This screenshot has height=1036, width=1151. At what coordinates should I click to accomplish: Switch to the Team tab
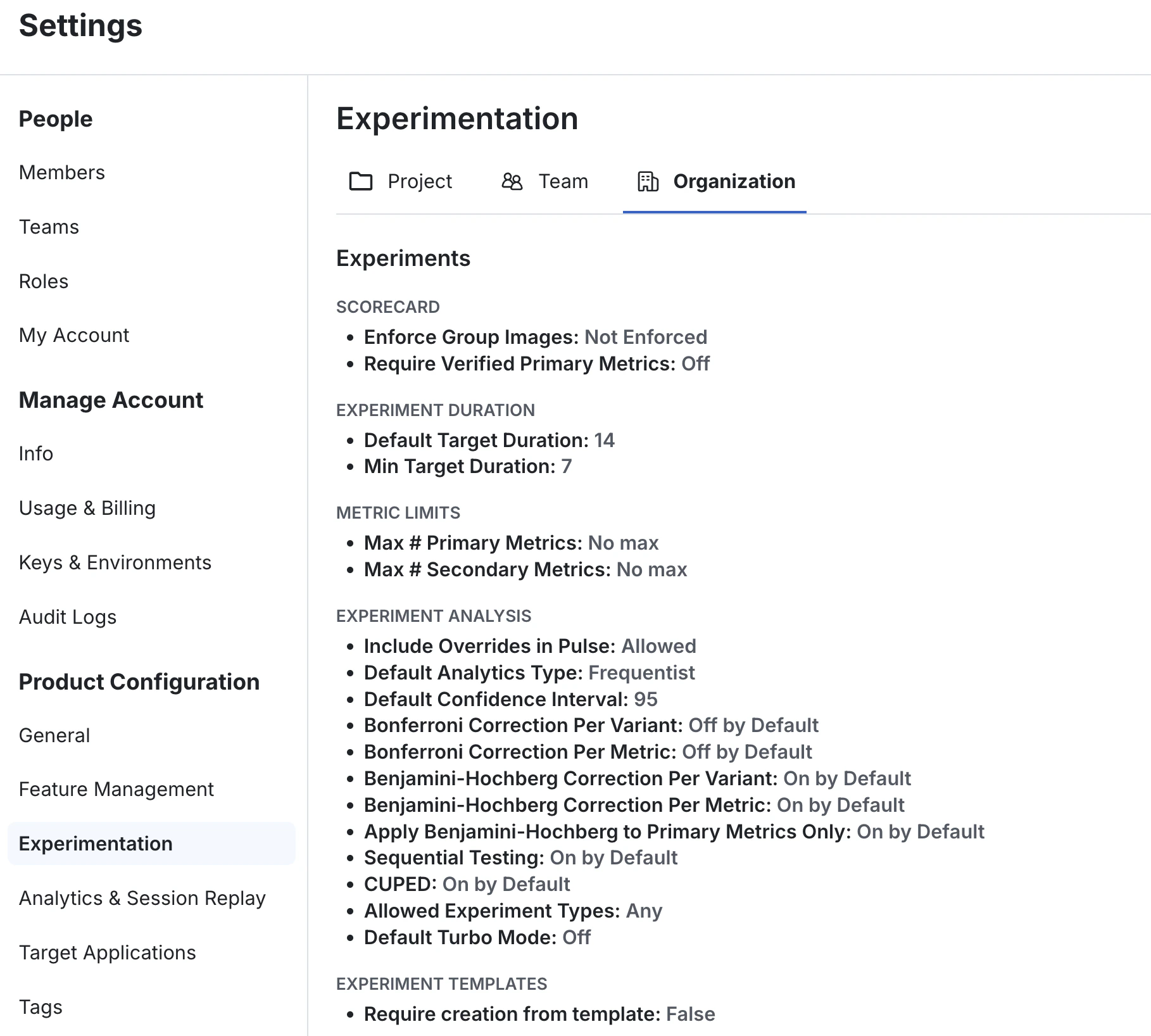point(562,182)
